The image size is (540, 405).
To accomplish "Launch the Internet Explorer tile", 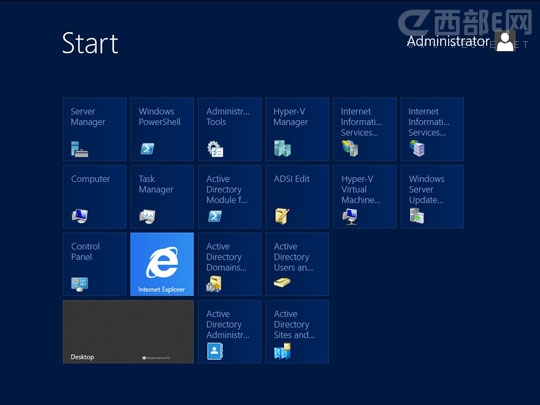I will pos(162,264).
